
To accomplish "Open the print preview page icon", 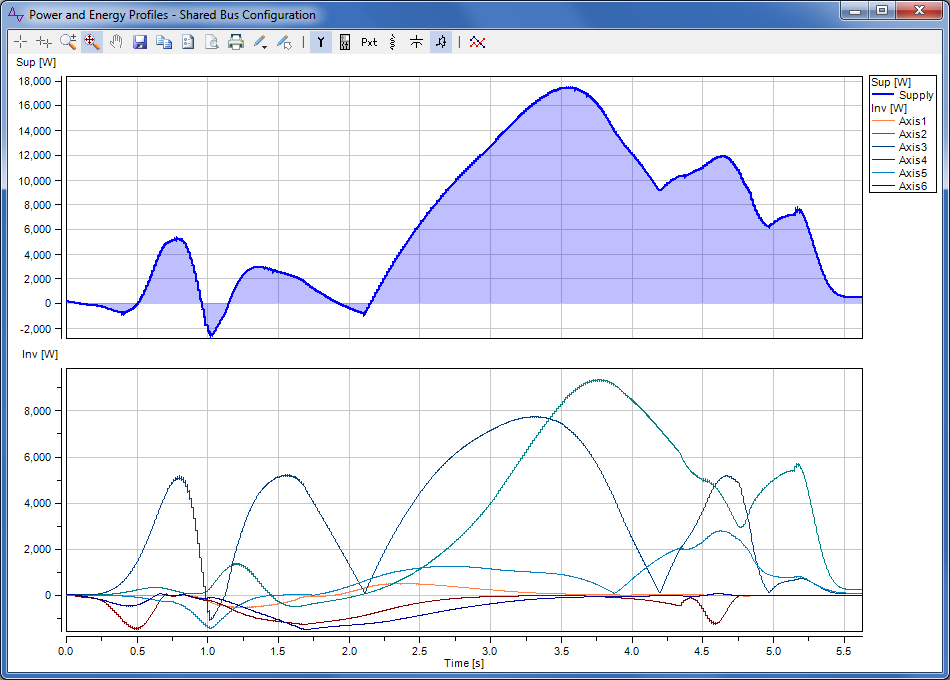I will pos(212,42).
